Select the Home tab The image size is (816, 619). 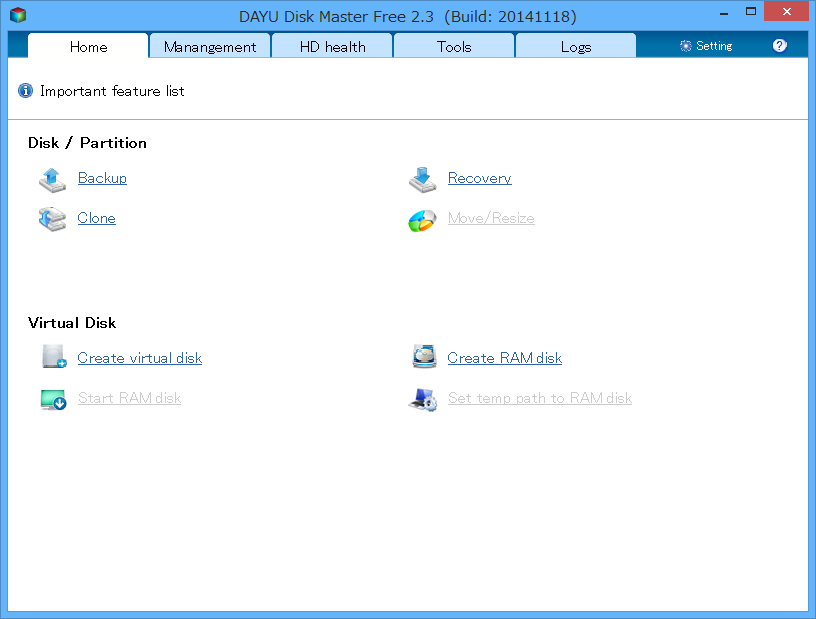tap(88, 46)
